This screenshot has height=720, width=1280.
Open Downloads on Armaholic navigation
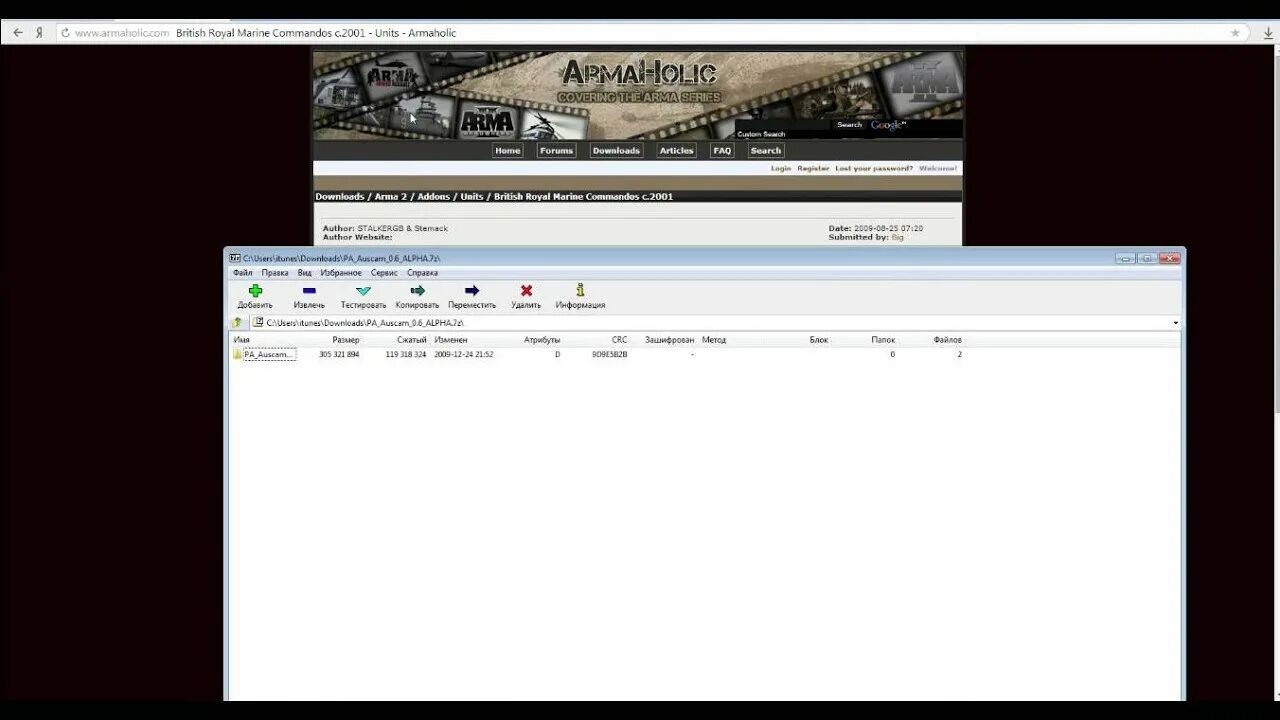pos(616,151)
